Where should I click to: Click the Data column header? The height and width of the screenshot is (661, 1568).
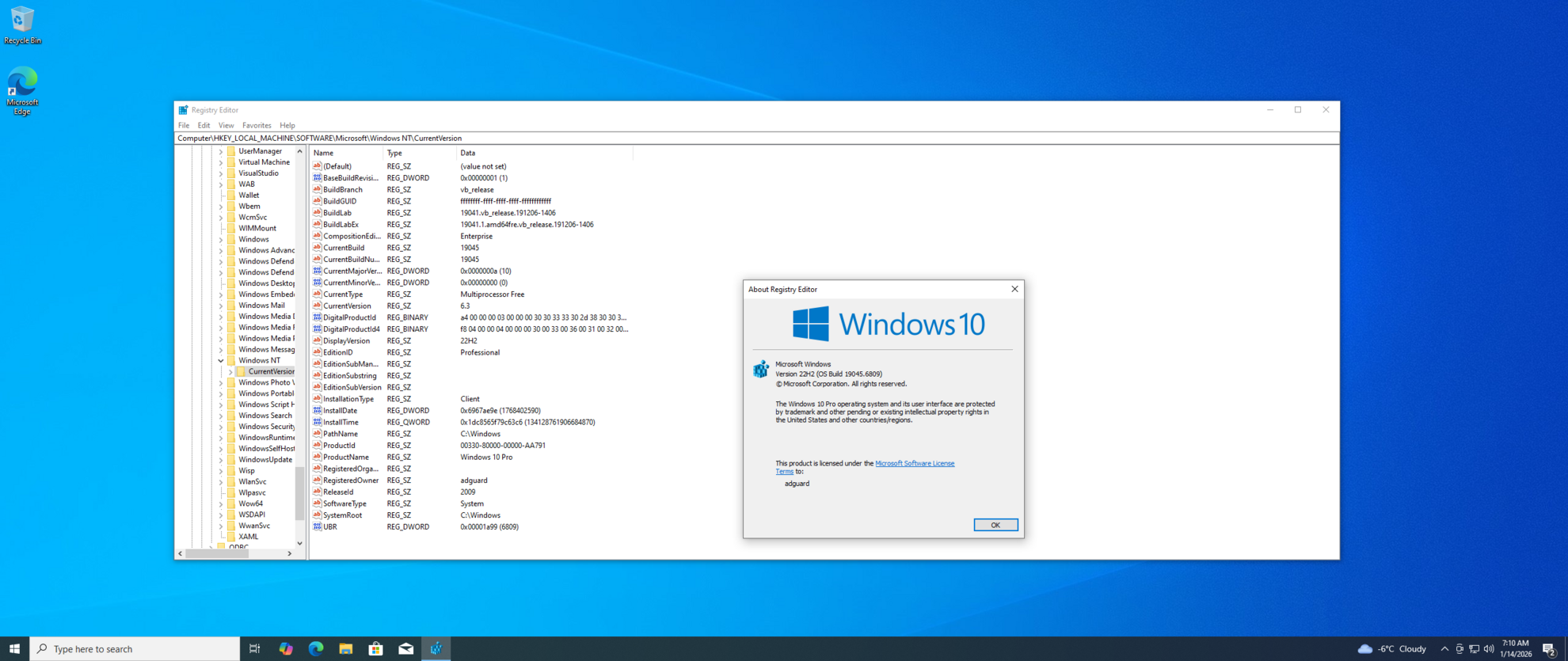pos(545,153)
